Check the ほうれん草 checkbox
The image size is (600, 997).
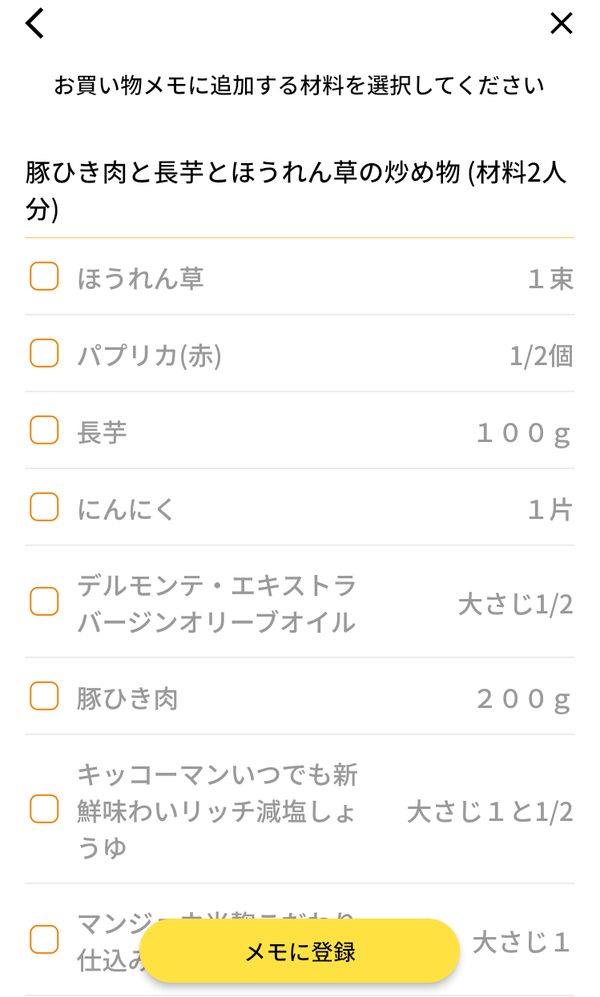click(x=44, y=277)
